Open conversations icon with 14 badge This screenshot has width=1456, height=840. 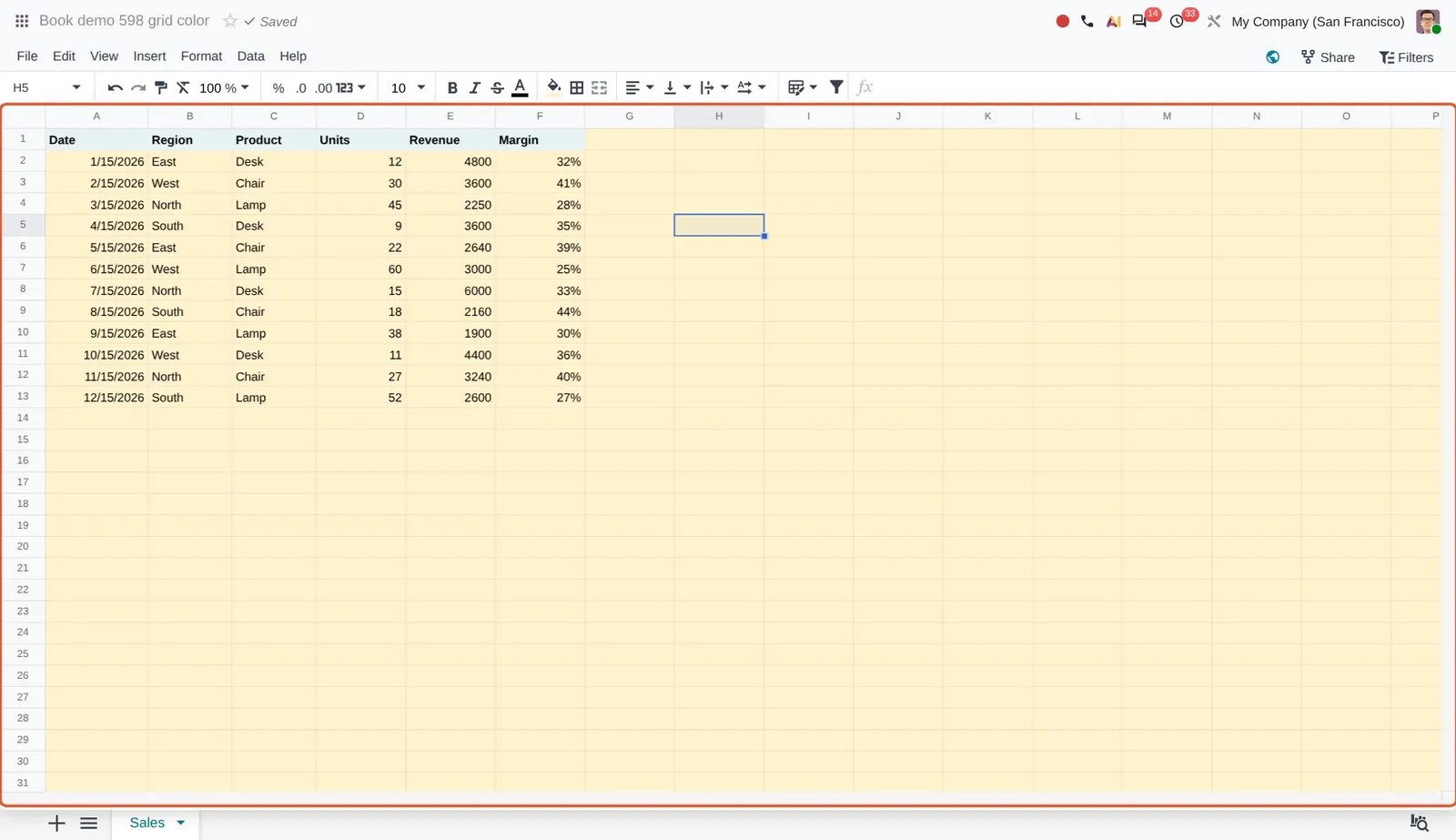1139,21
